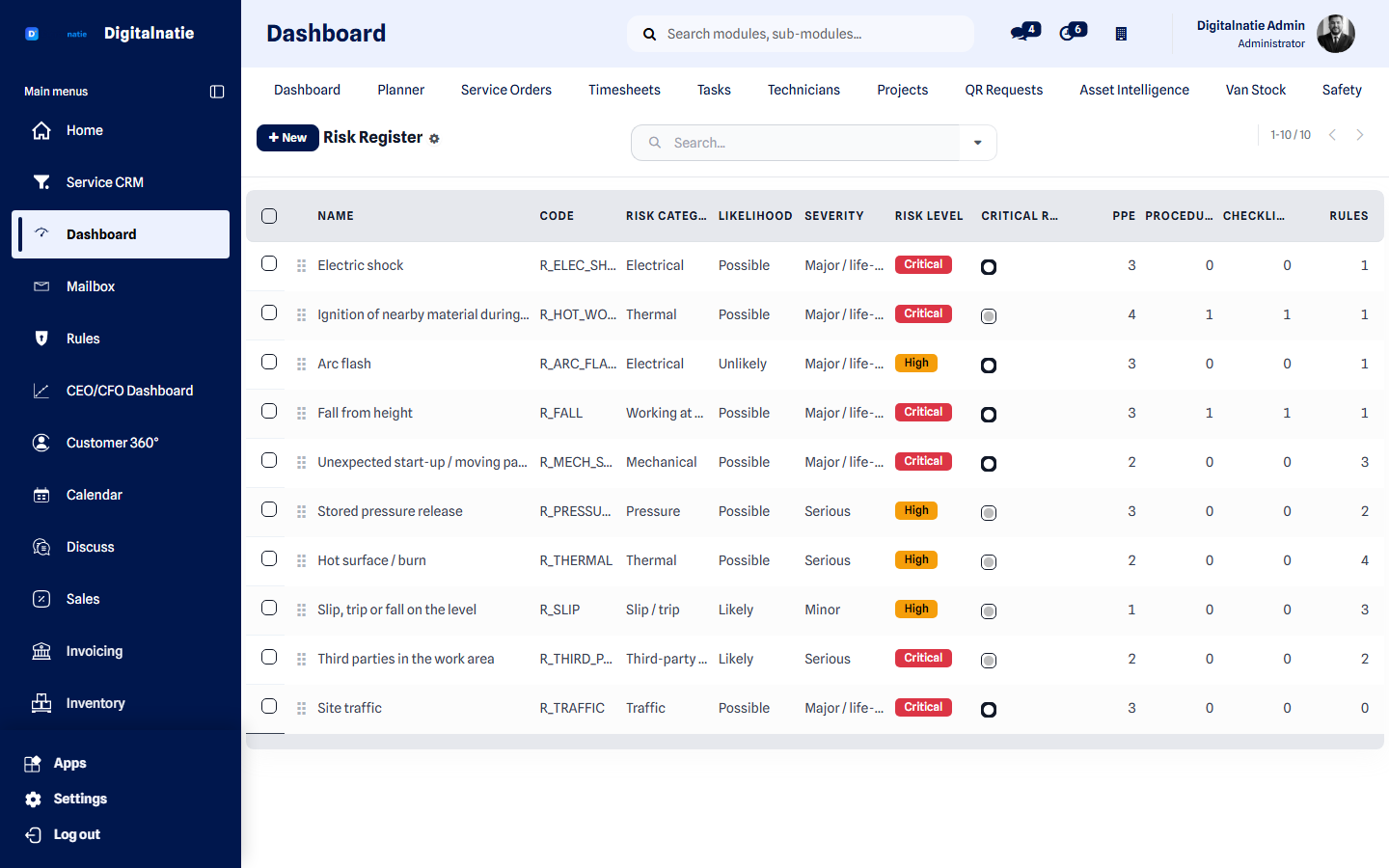Screen dimensions: 1389x868
Task: Open the Home sidebar item
Action: pyautogui.click(x=121, y=130)
